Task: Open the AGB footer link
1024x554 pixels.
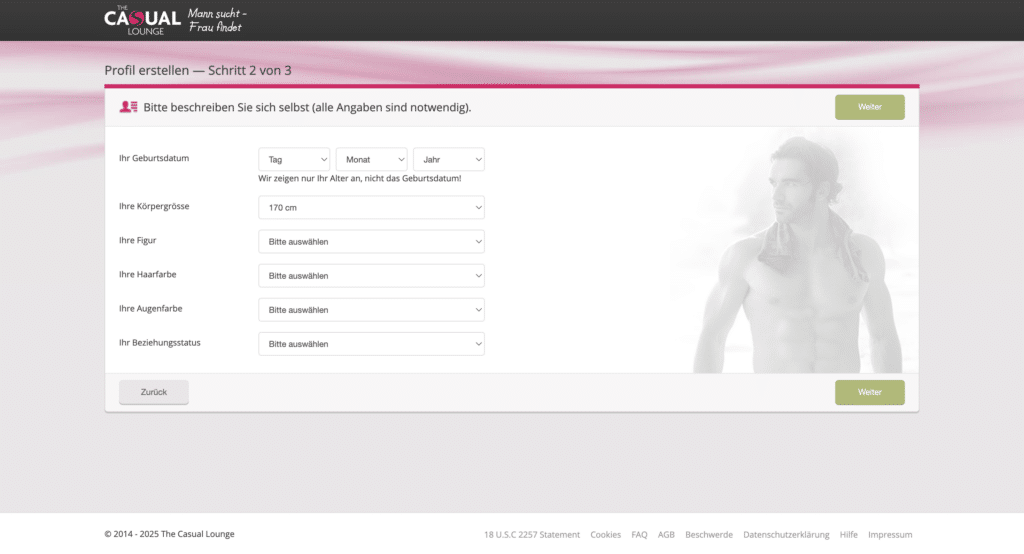Action: tap(666, 534)
